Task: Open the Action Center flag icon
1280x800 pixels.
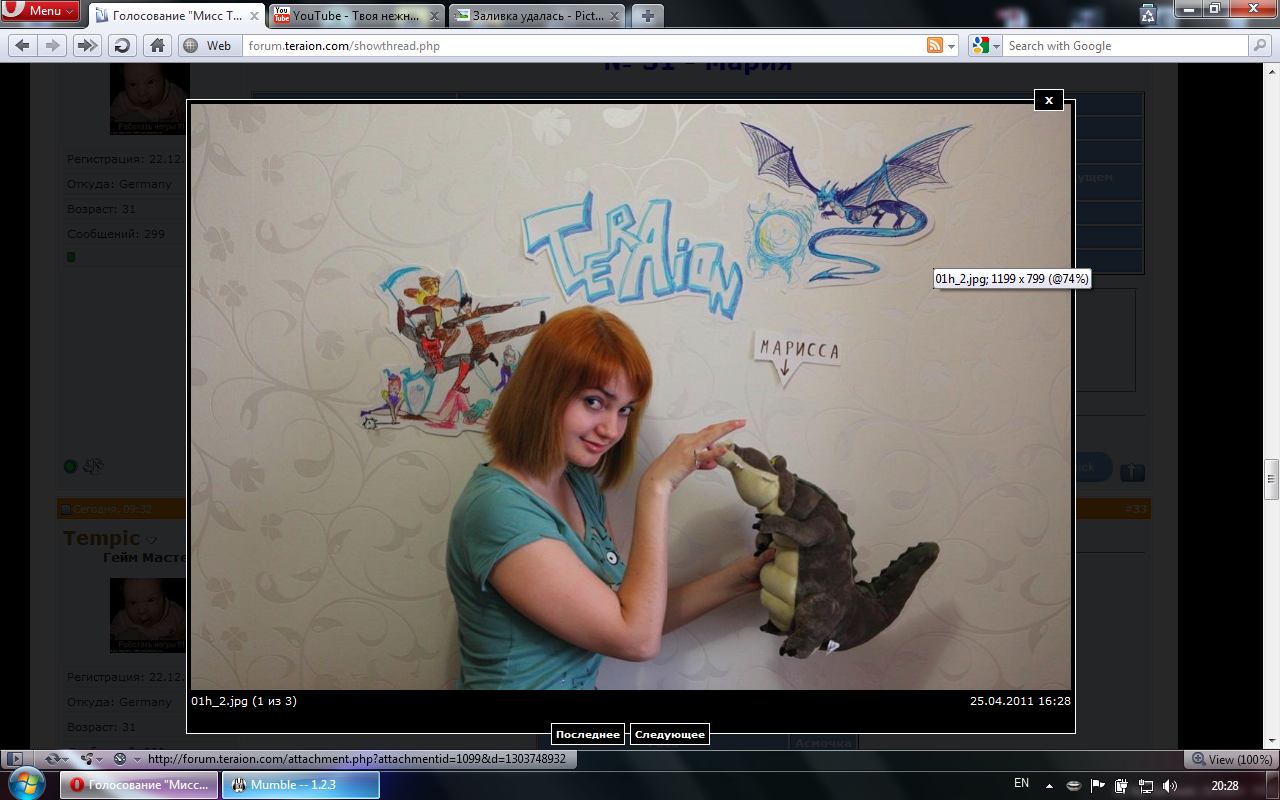Action: 1097,785
